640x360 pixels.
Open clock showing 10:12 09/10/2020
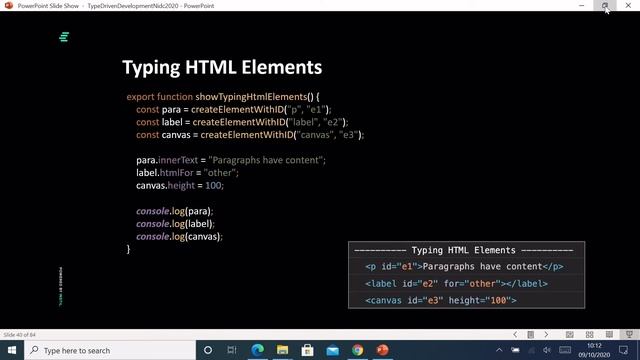[594, 350]
